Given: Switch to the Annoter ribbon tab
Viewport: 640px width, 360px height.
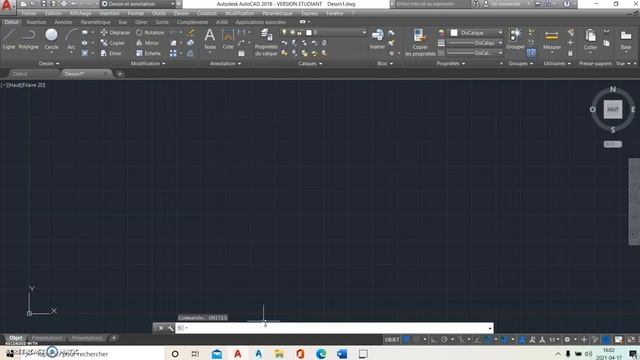Looking at the screenshot, I should 63,22.
